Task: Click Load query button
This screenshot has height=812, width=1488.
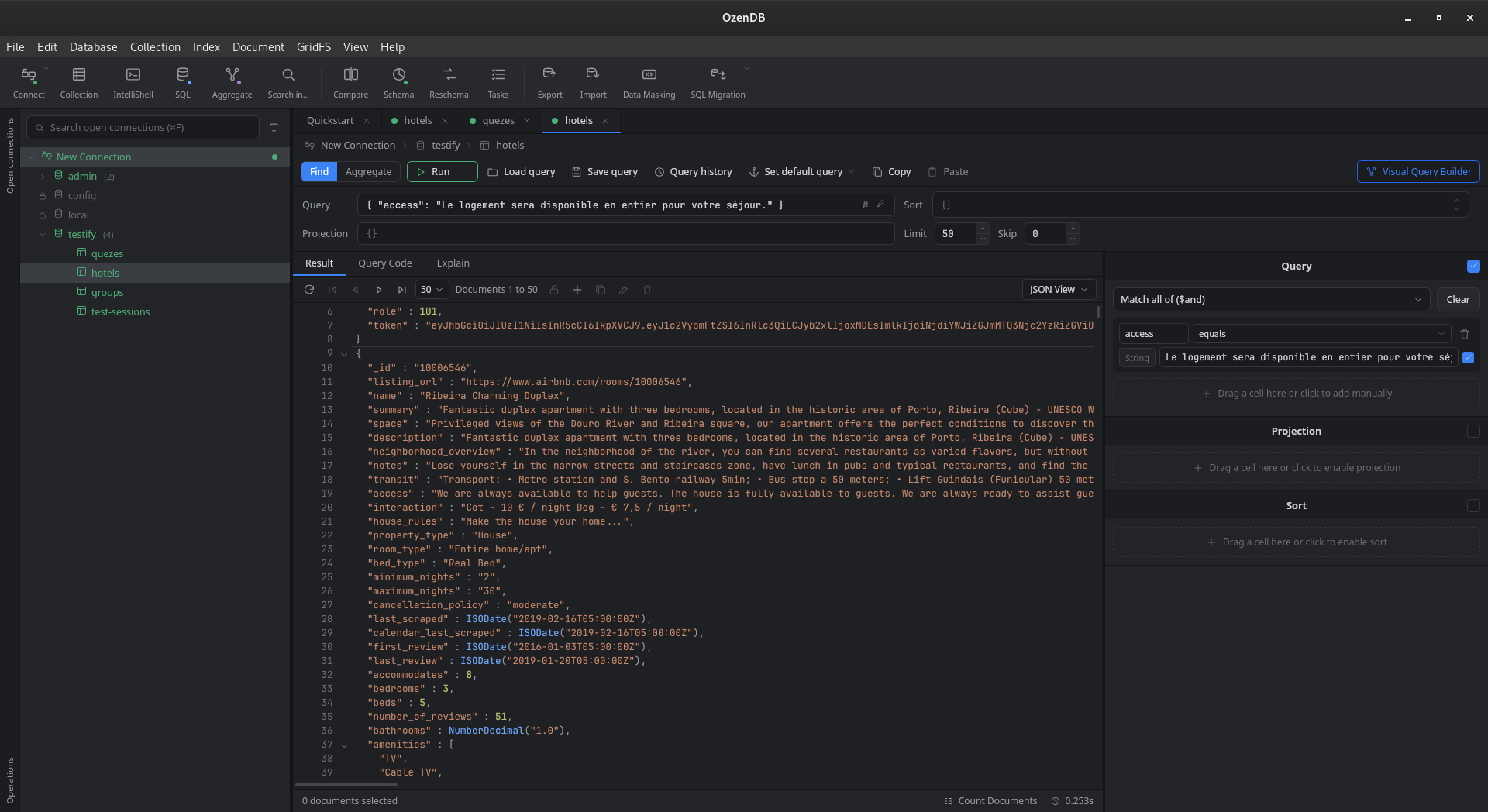Action: click(522, 172)
